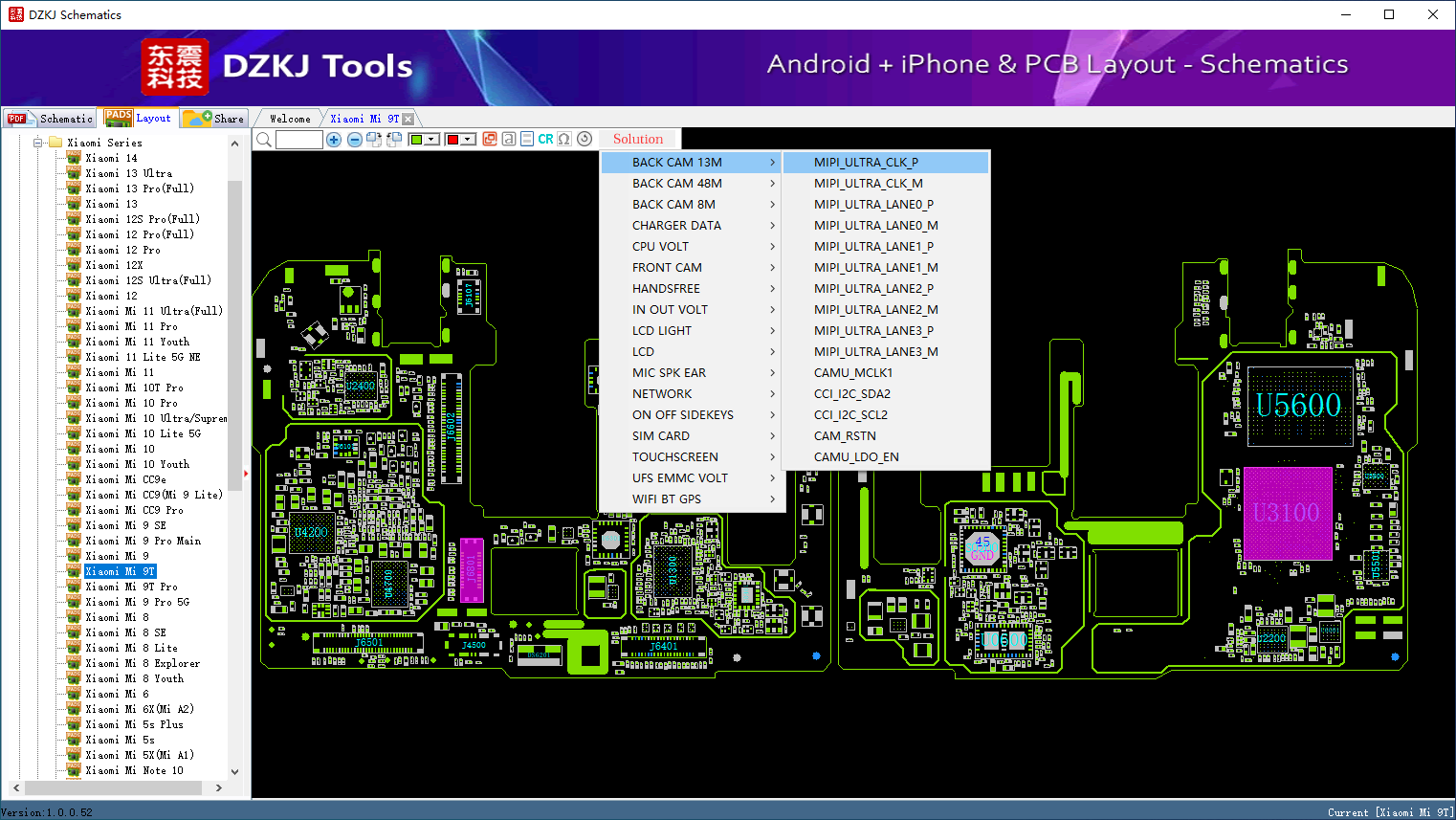Select CAM_RSTN signal

pyautogui.click(x=886, y=436)
